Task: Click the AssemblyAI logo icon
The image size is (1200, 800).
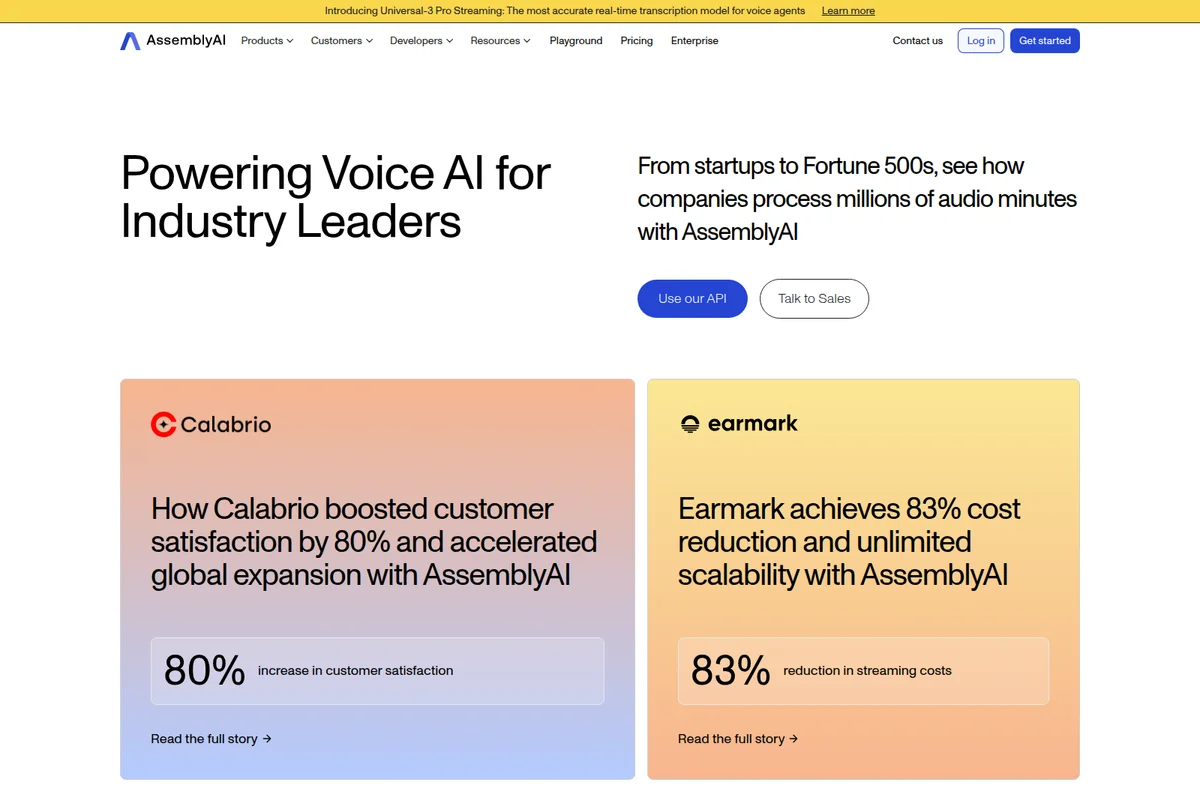Action: click(128, 40)
